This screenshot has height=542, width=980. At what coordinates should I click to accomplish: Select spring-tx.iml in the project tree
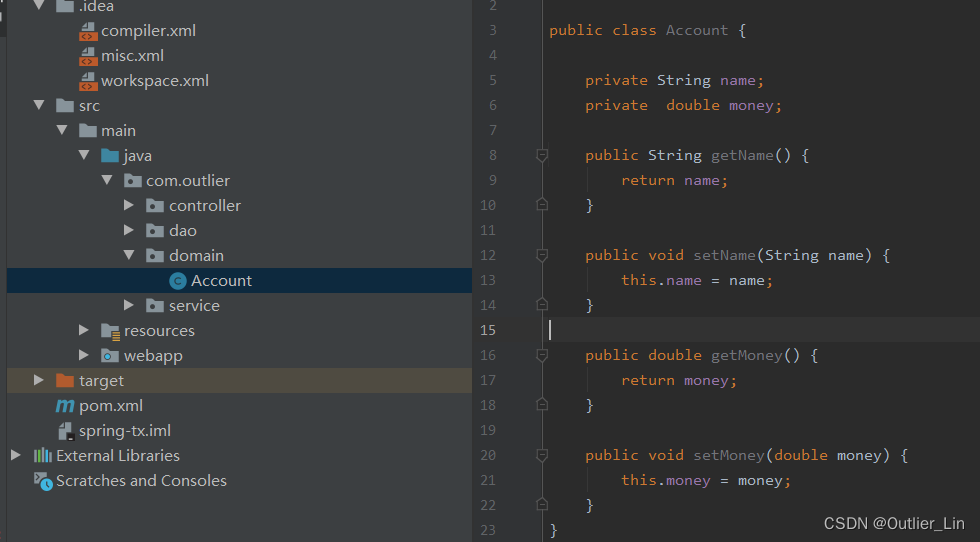(x=125, y=431)
